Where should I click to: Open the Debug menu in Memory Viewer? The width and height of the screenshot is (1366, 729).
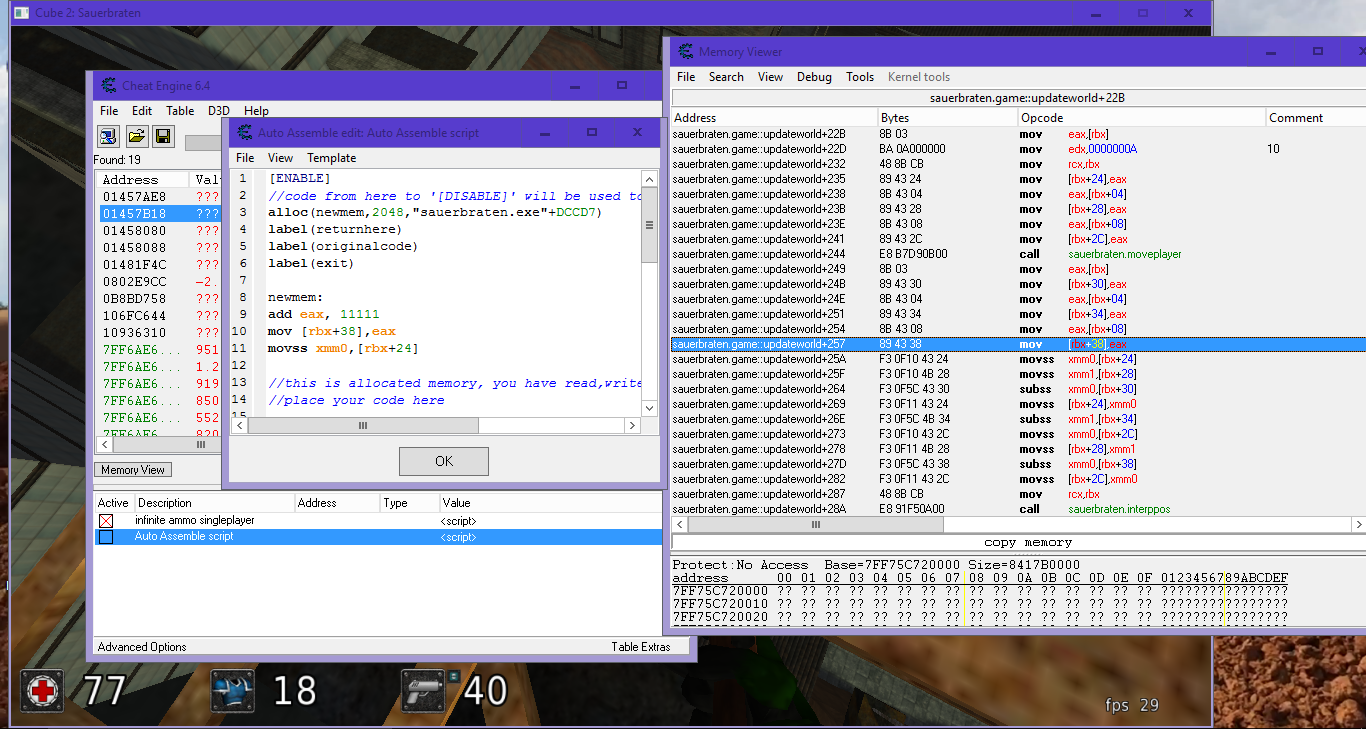814,77
